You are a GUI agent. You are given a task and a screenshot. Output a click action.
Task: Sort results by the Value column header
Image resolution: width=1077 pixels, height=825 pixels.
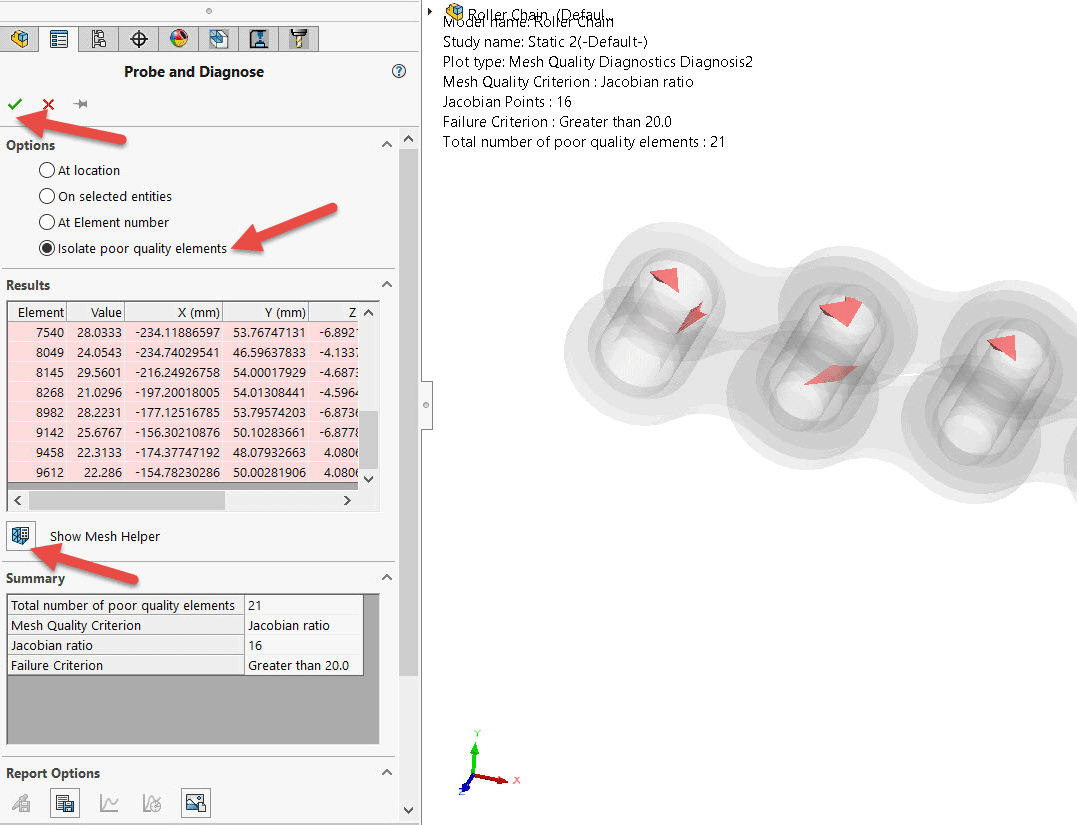pos(98,312)
